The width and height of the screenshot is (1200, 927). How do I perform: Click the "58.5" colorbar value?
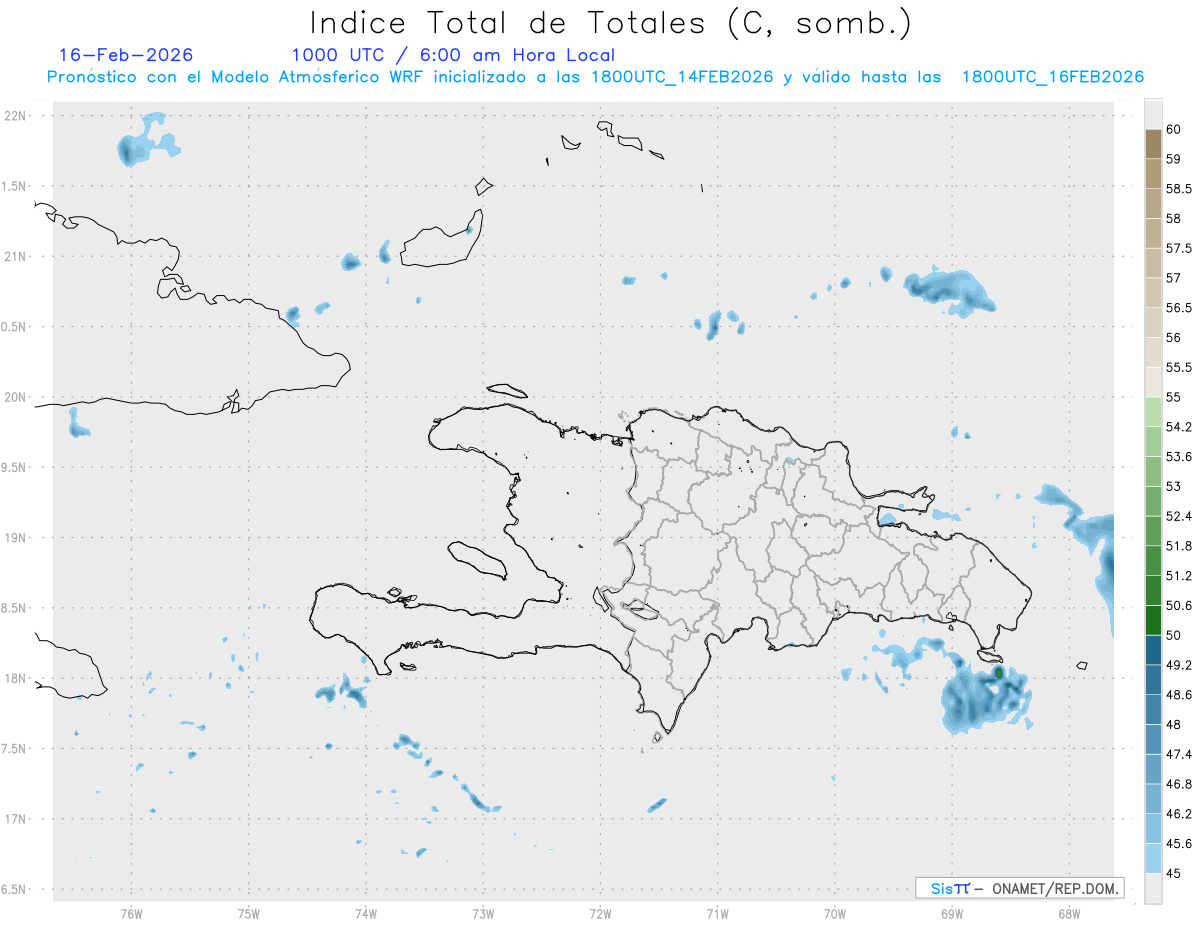(1179, 189)
